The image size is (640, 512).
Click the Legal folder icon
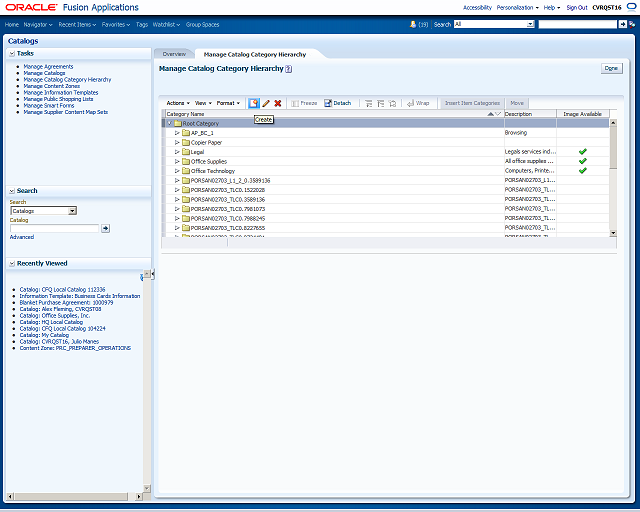tap(186, 152)
